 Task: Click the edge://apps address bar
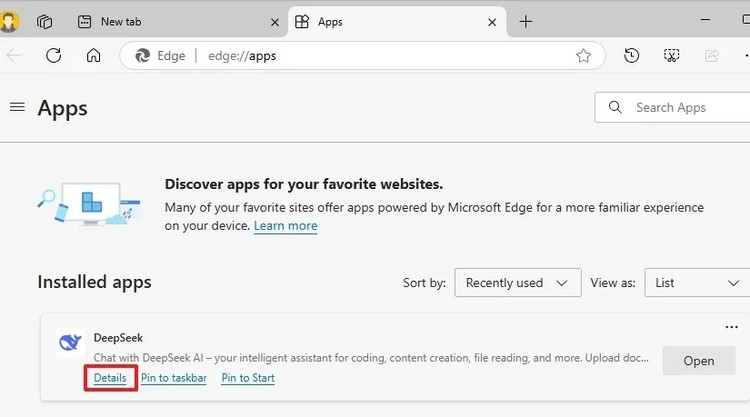tap(362, 55)
